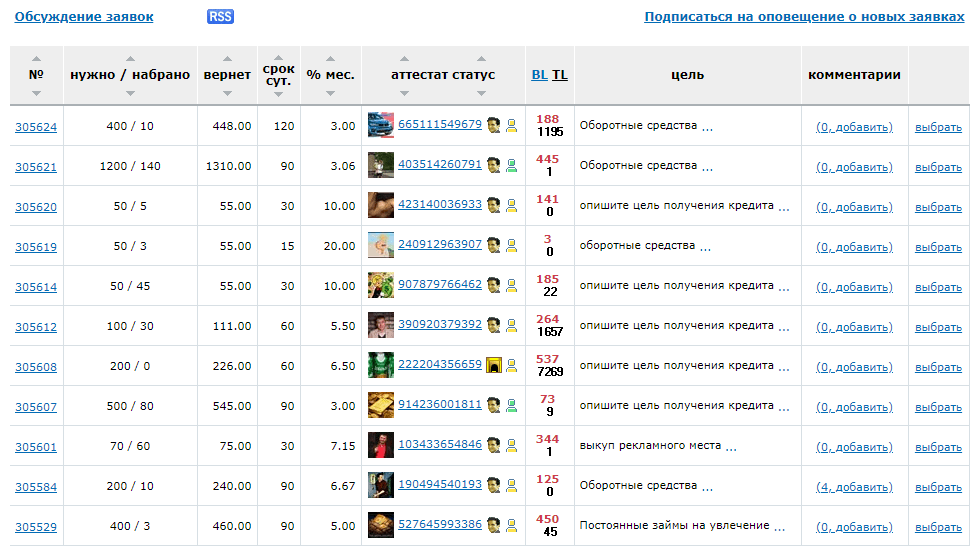
Task: Expand the goal ellipsis for request 305601
Action: tap(731, 447)
